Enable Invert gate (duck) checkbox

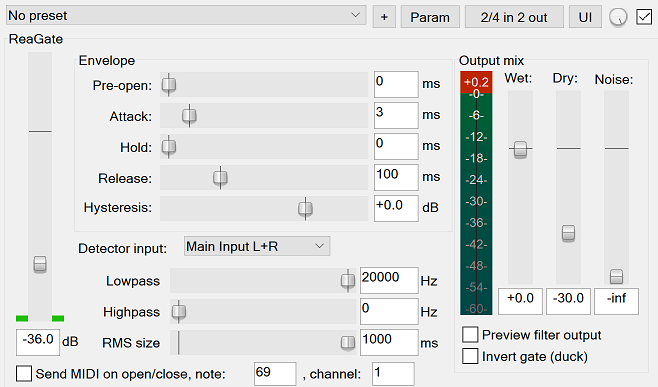470,356
